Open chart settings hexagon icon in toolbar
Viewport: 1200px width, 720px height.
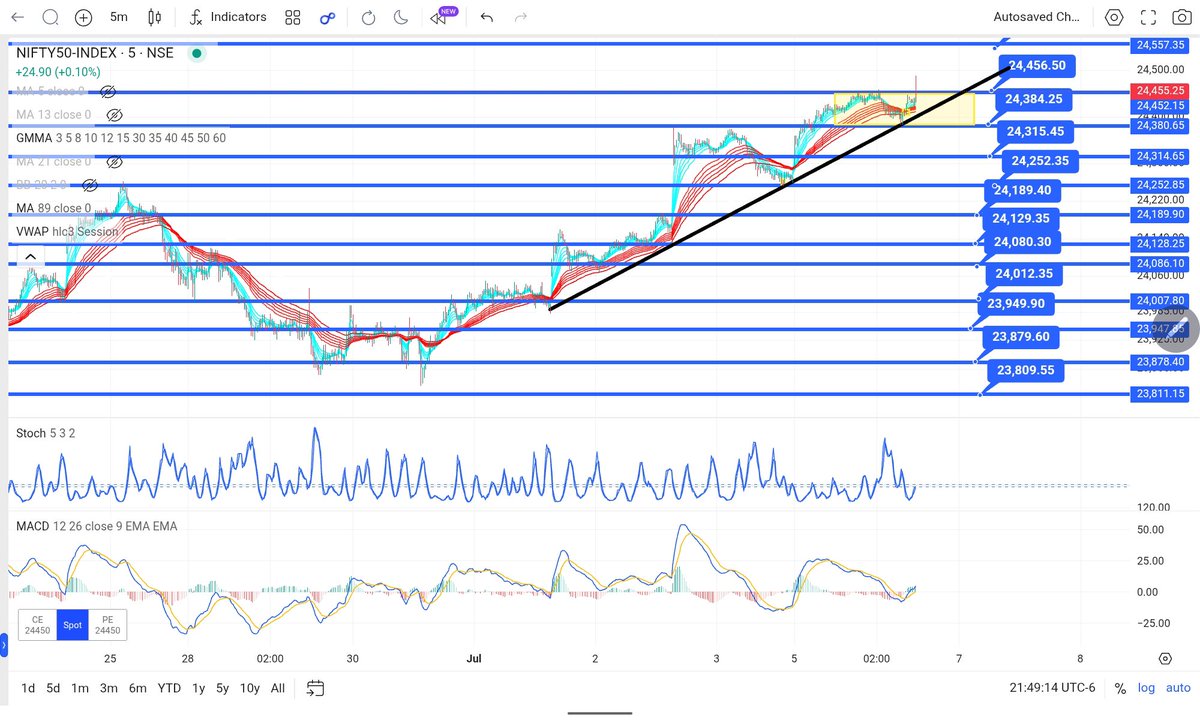[x=1114, y=17]
